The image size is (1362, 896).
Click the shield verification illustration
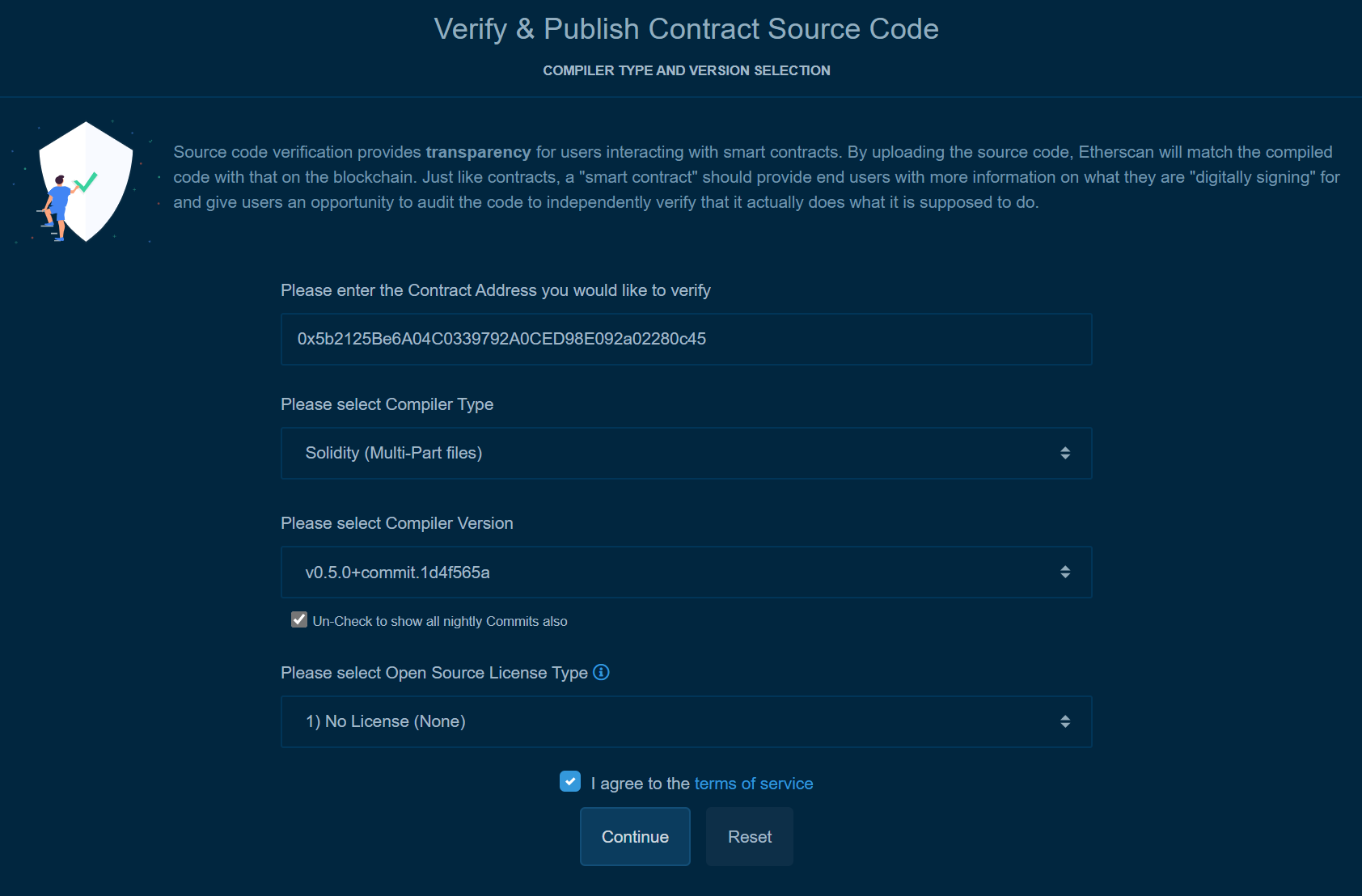[x=85, y=182]
